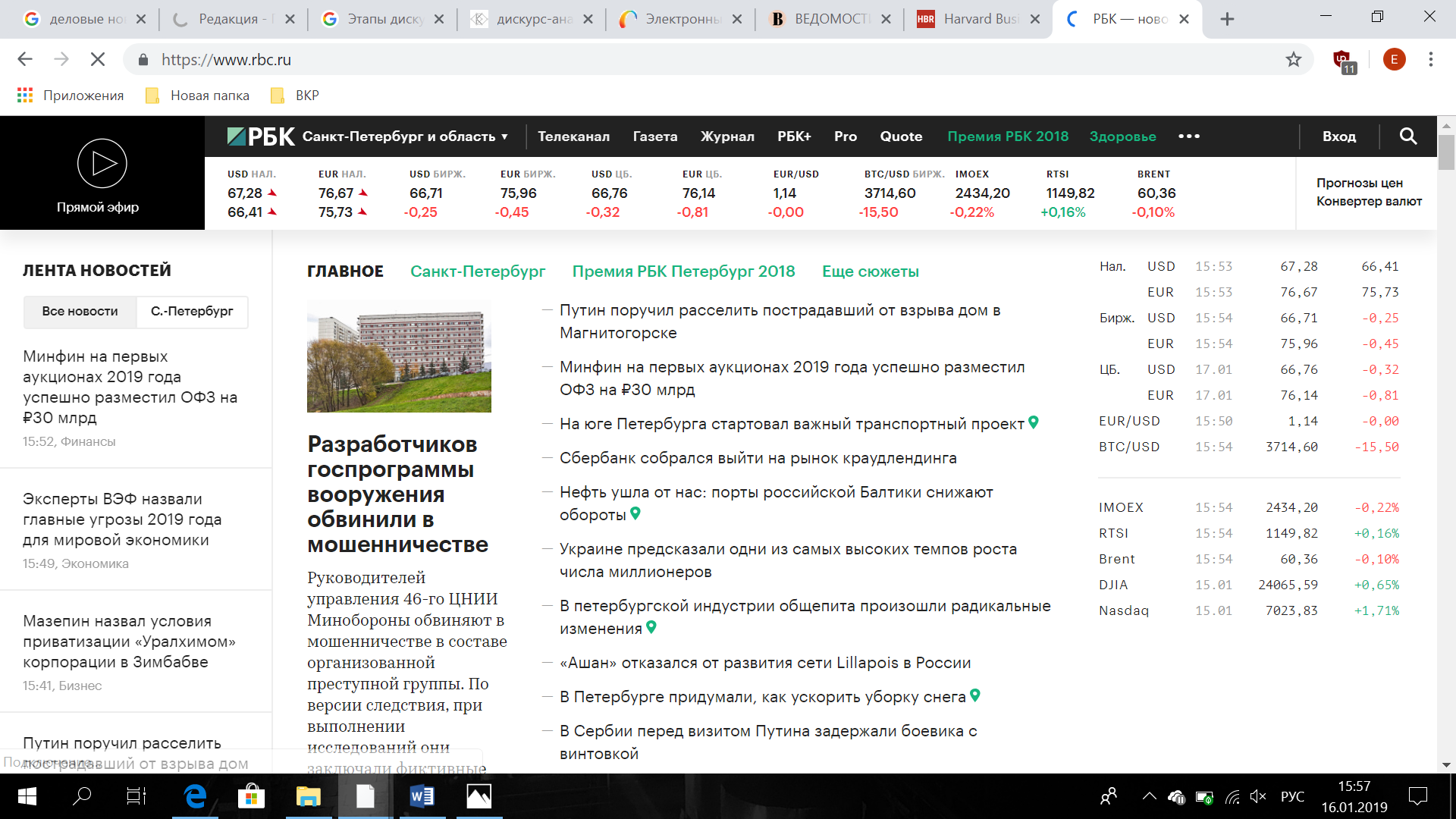This screenshot has height=819, width=1456.
Task: Read the Сбербанк краудлендинг headline
Action: coord(758,458)
